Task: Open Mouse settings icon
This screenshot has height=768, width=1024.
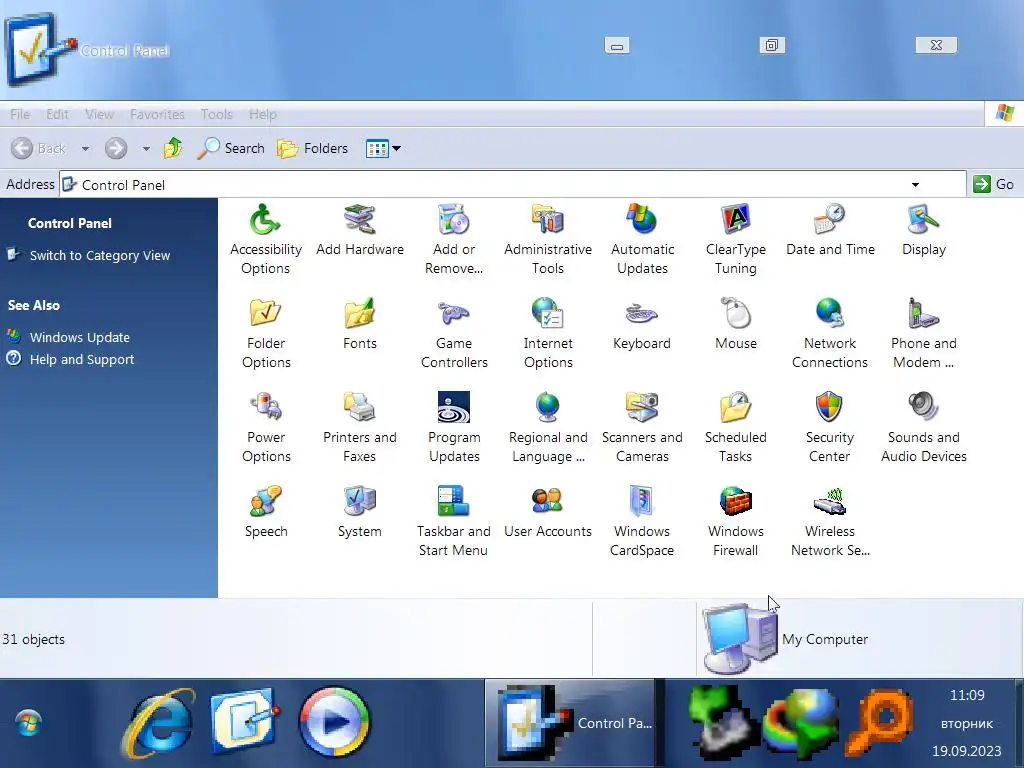Action: point(736,324)
